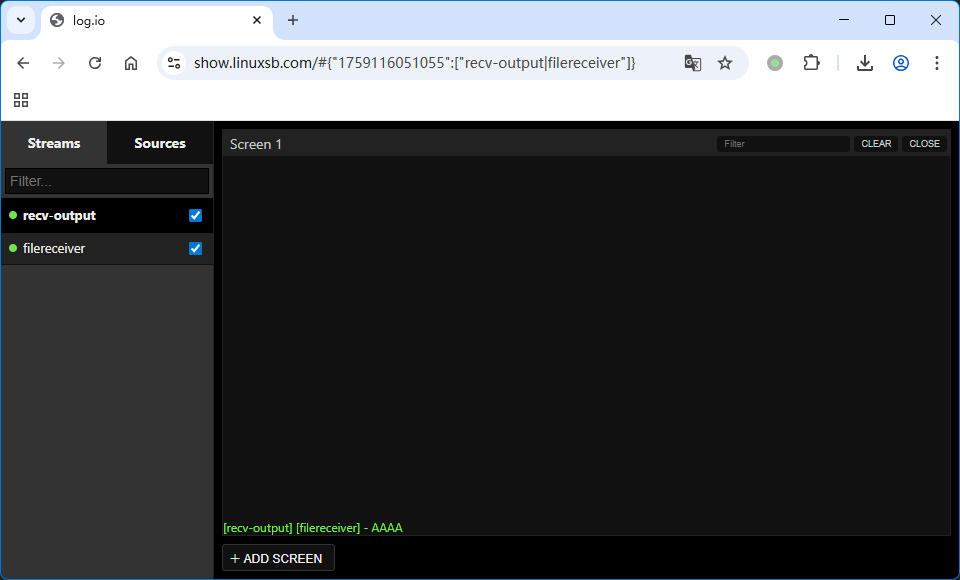Image resolution: width=960 pixels, height=580 pixels.
Task: Open the user profile icon
Action: click(901, 63)
